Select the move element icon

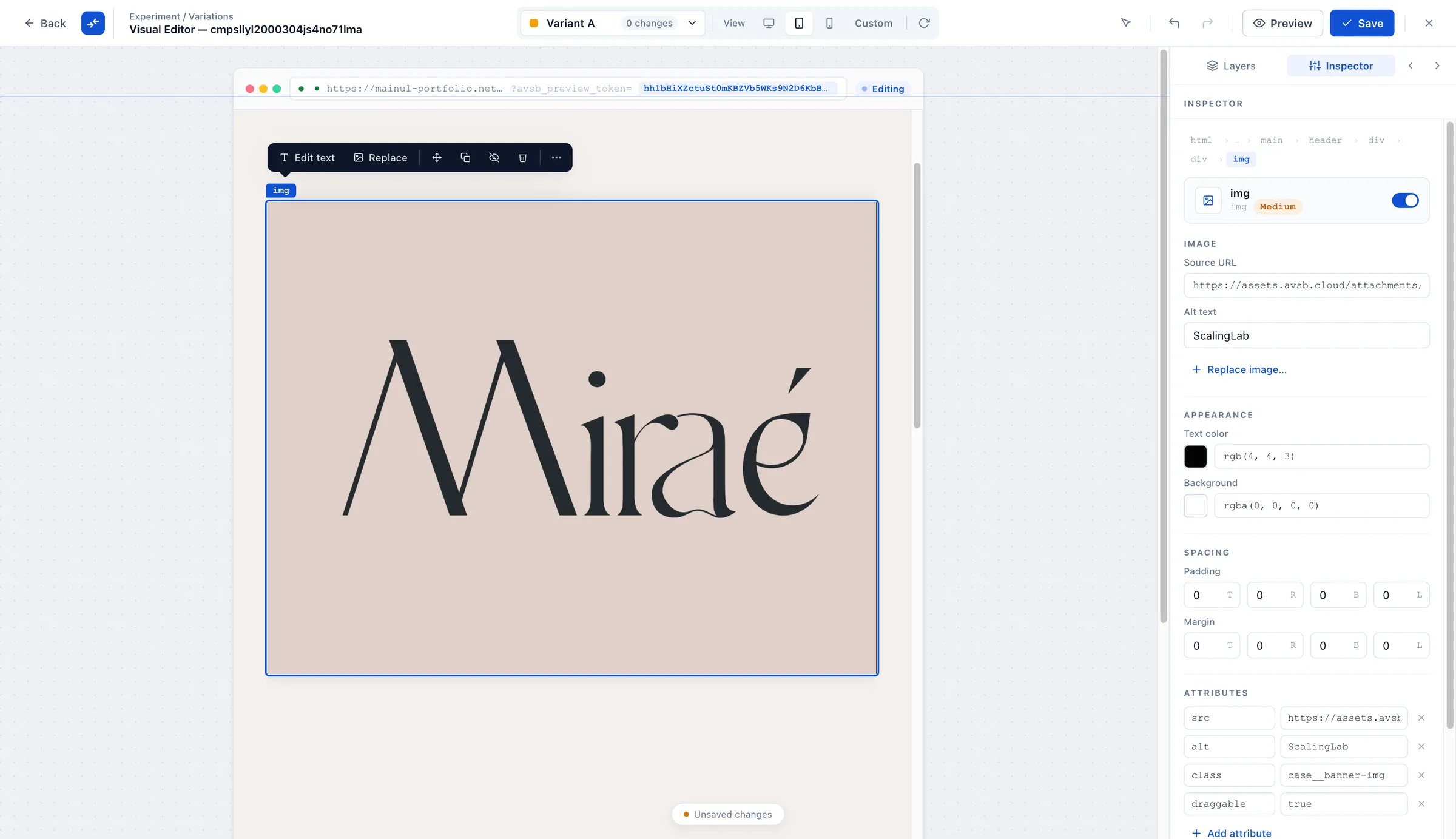[x=437, y=158]
